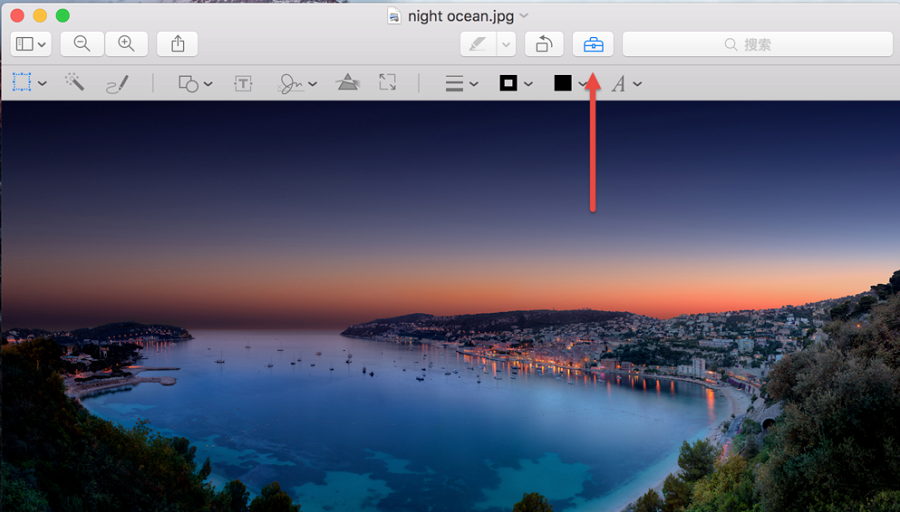
Task: Click the green full screen button
Action: [x=63, y=15]
